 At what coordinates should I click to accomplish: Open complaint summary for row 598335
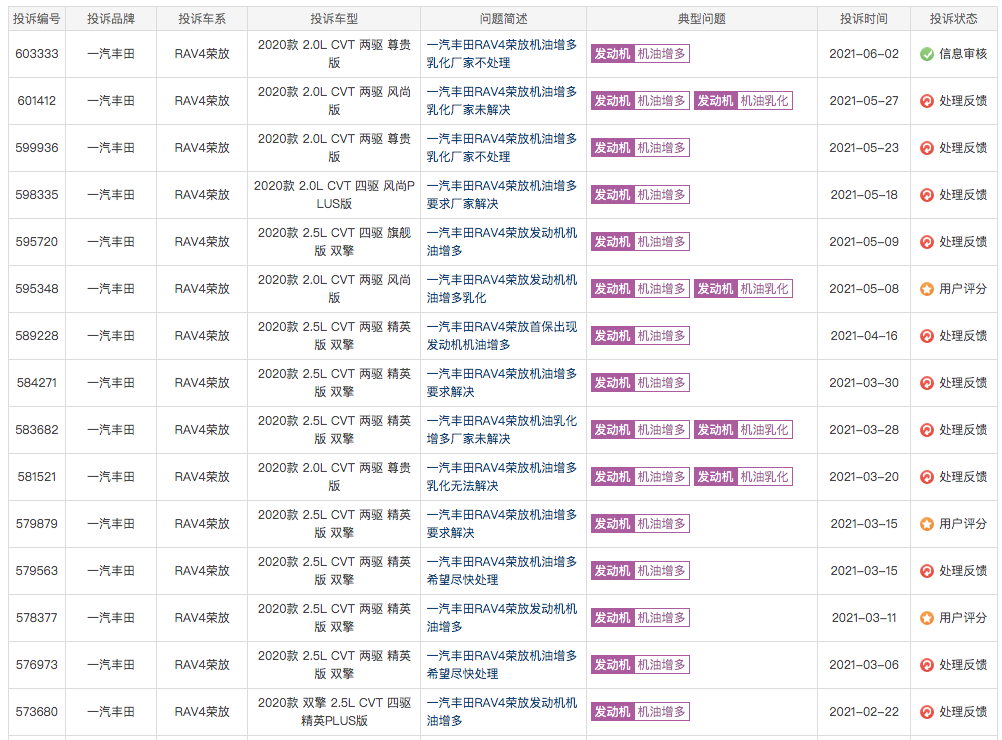coord(502,195)
